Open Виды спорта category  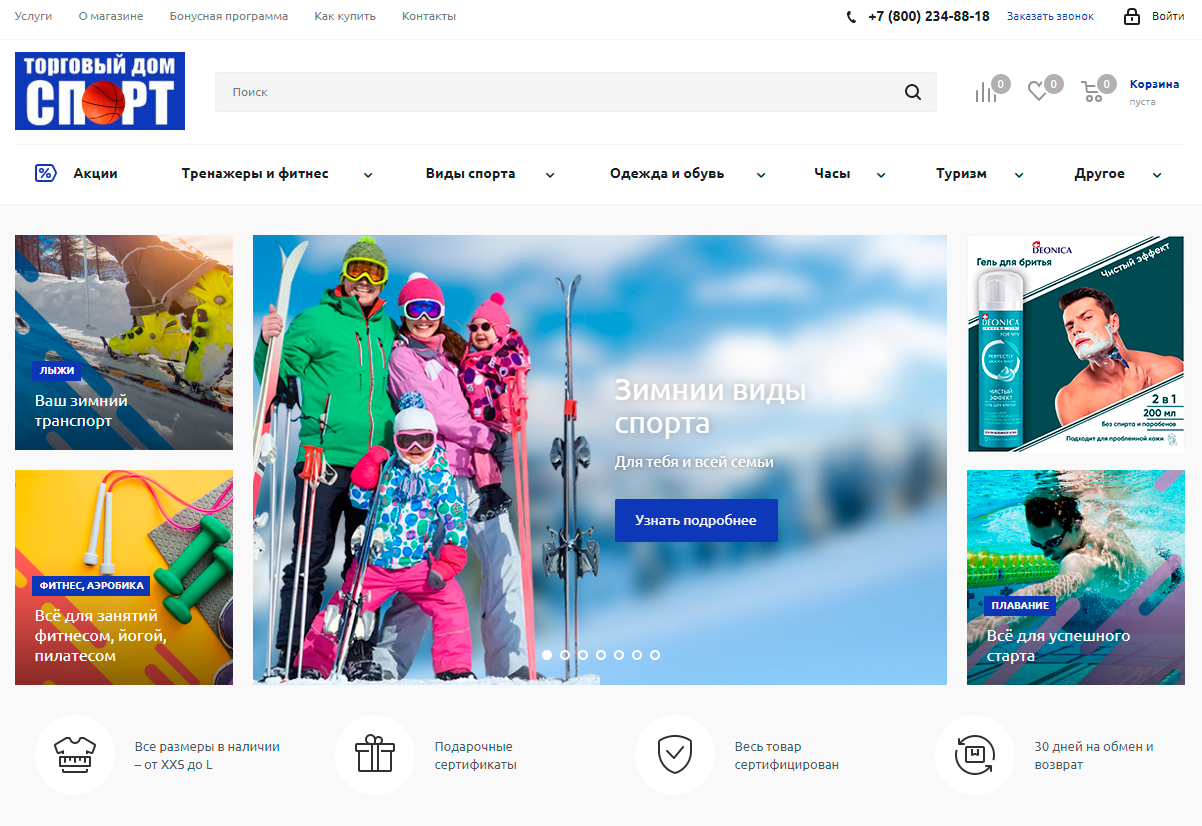470,173
